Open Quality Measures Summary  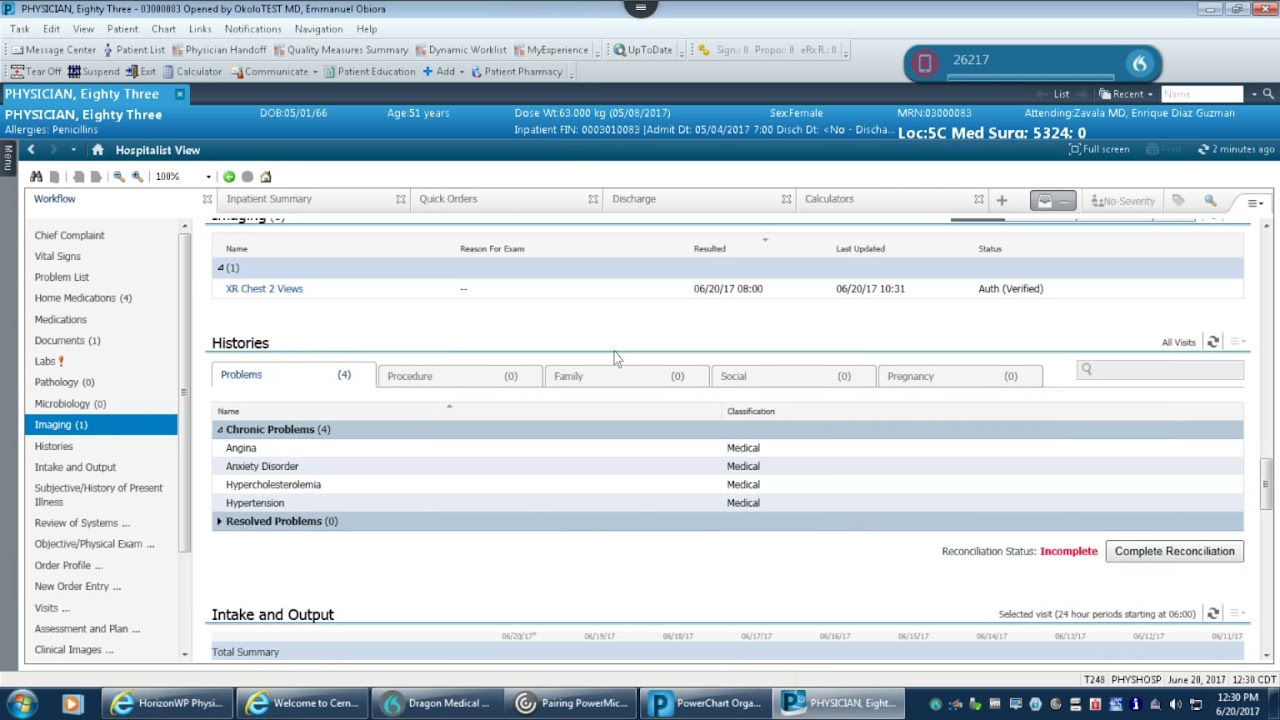point(340,49)
